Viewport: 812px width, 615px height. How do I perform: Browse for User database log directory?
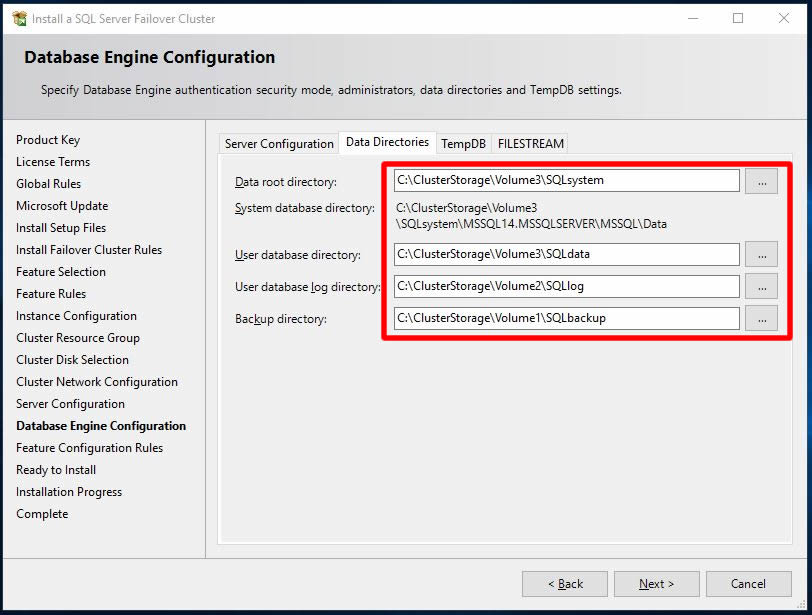click(761, 287)
